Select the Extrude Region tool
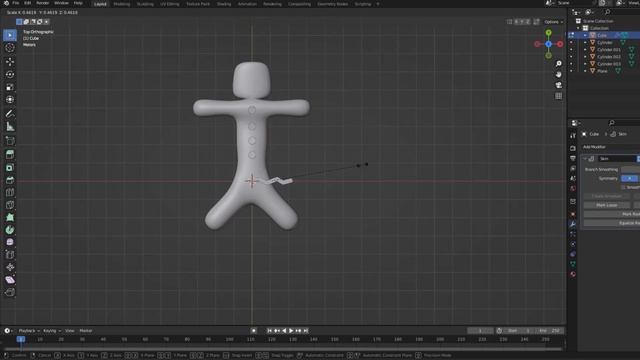This screenshot has width=640, height=360. tap(10, 154)
